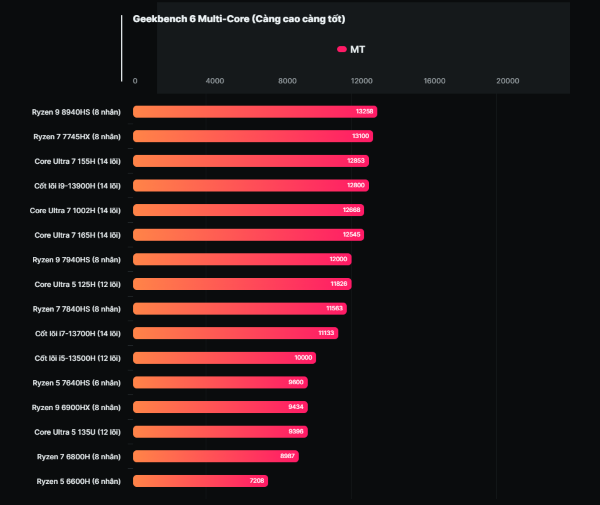Toggle the MT series legend swatch
This screenshot has width=600, height=505.
[342, 49]
